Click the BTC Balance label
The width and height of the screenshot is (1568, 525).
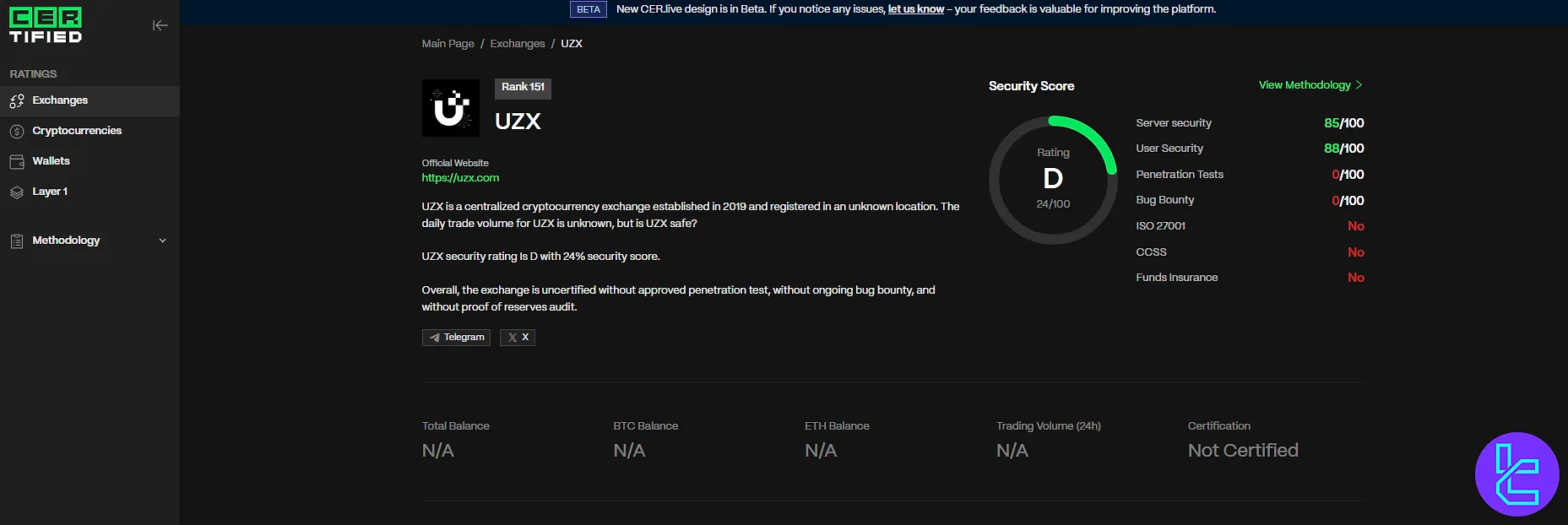pyautogui.click(x=646, y=426)
